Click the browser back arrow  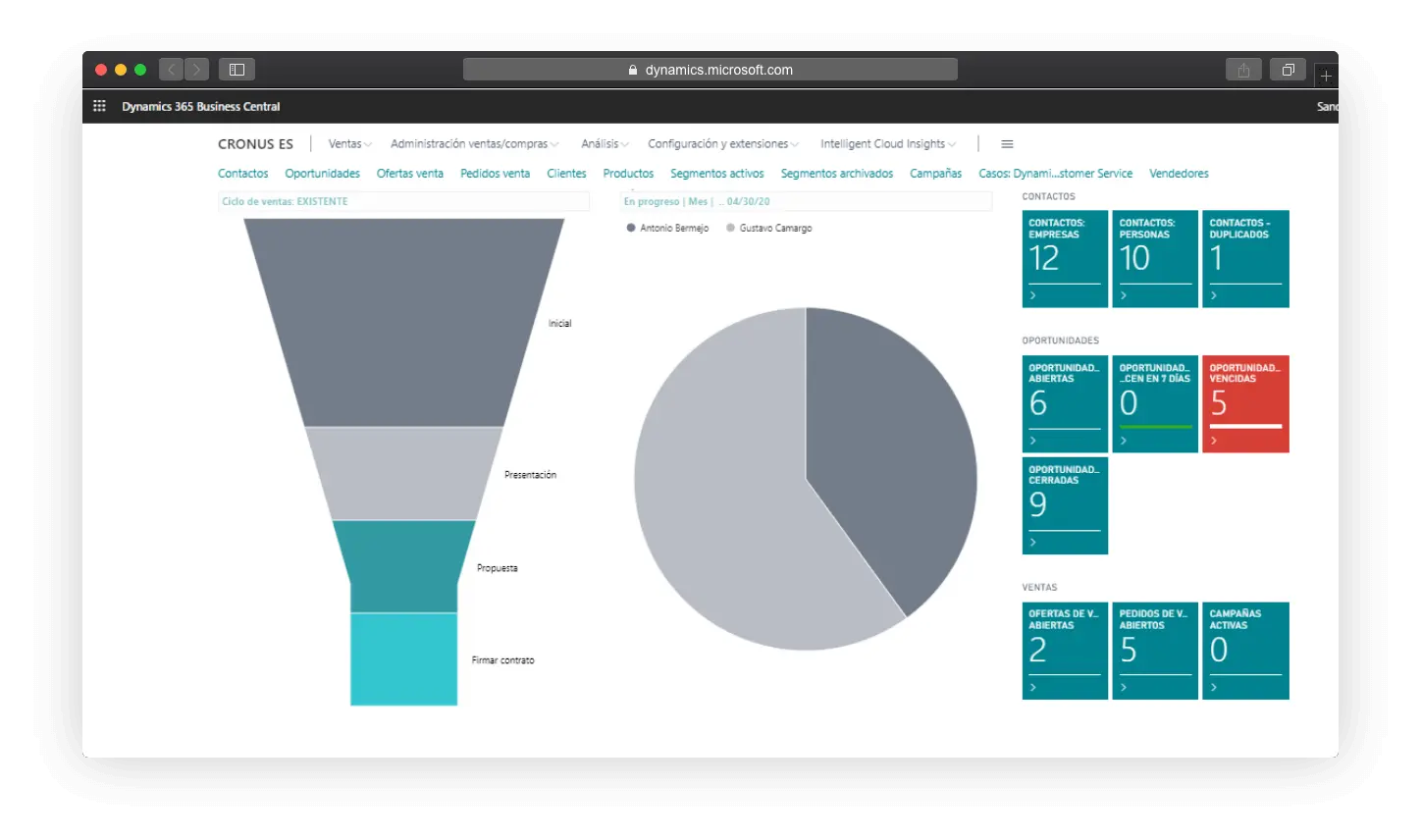coord(172,70)
